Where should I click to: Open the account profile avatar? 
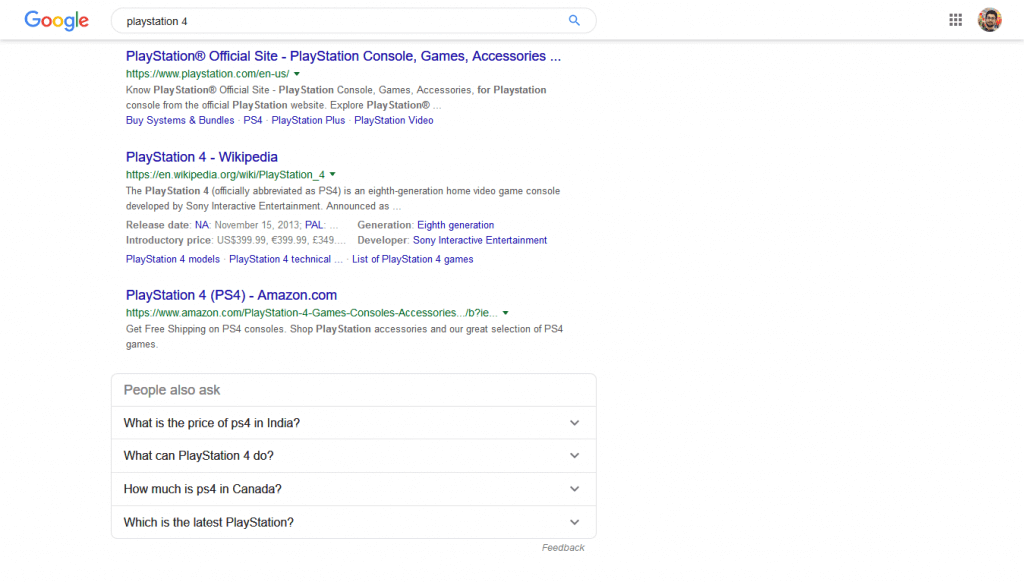click(989, 20)
